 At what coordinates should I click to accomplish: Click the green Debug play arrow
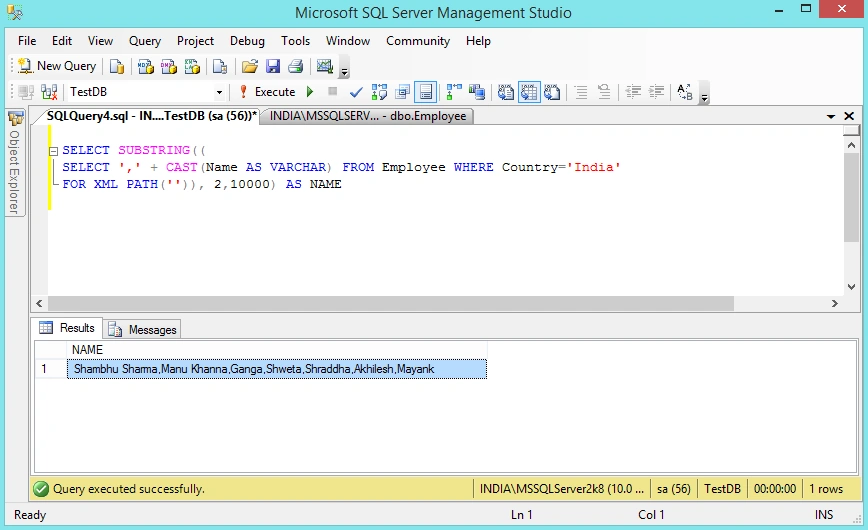(x=310, y=92)
